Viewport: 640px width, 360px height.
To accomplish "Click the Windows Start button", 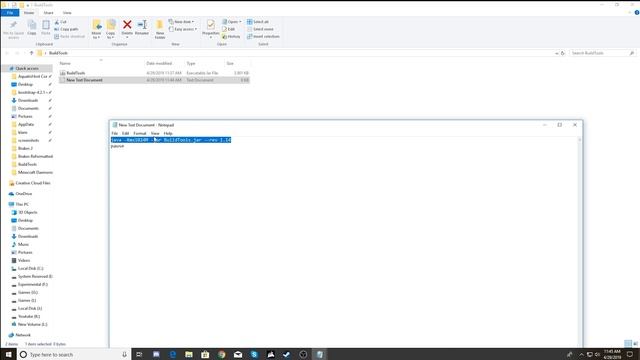I will [8, 354].
